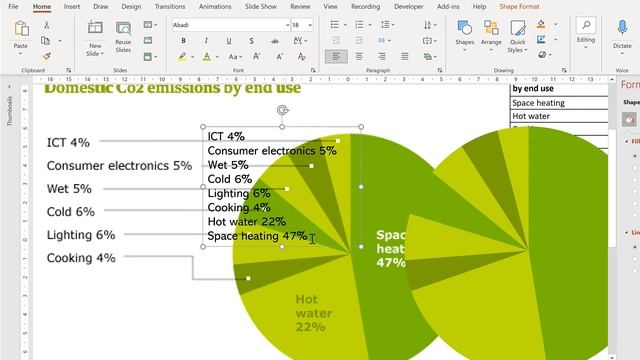Switch to the Slide Show tab
This screenshot has width=640, height=360.
pyautogui.click(x=260, y=7)
